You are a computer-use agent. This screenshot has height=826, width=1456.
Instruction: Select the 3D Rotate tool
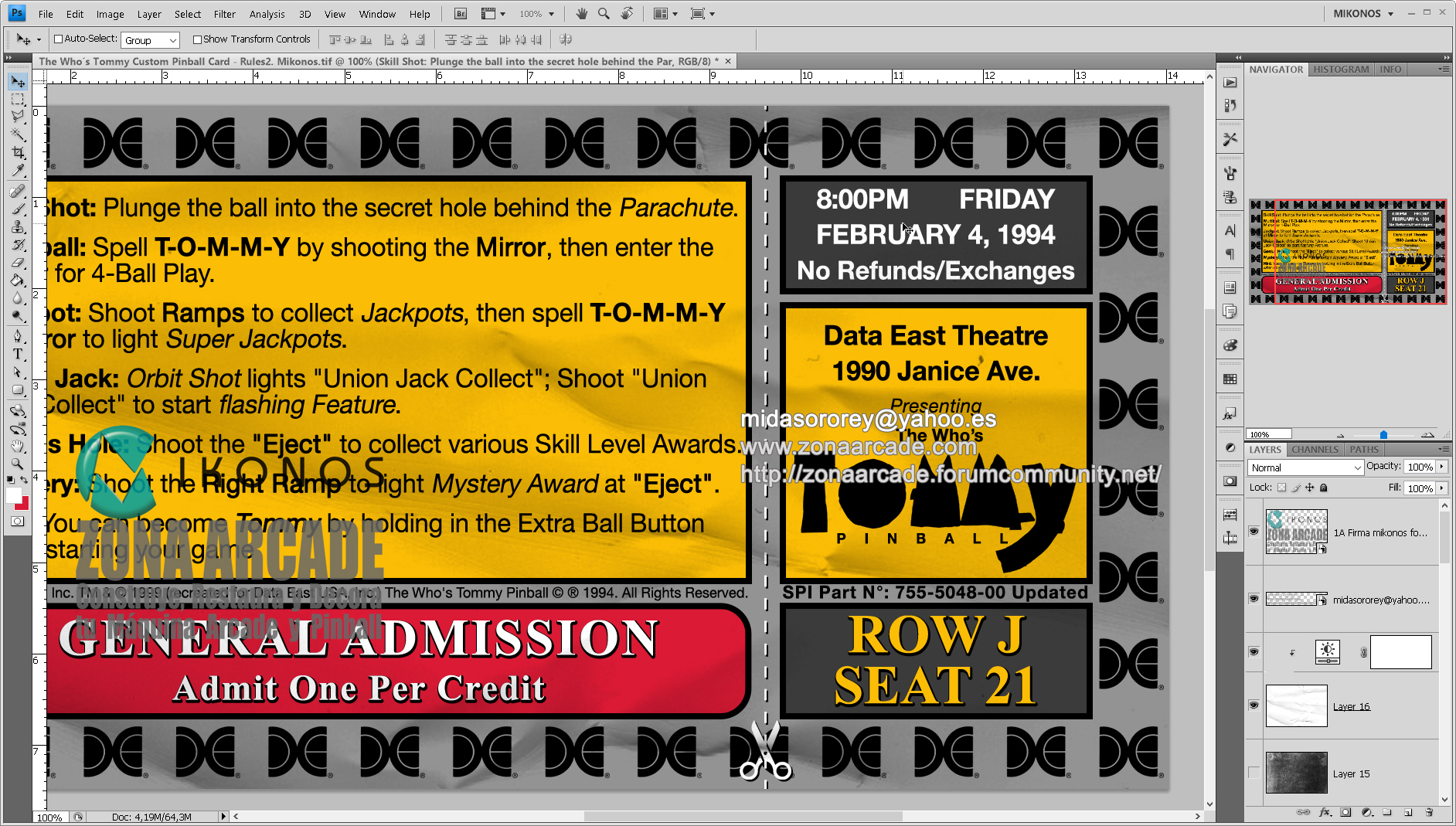pos(18,410)
